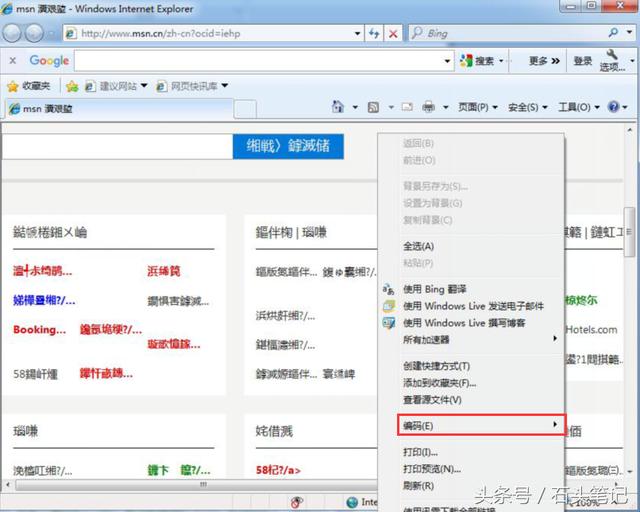Click the status bar privacy eye icon
The width and height of the screenshot is (640, 512).
tap(297, 502)
